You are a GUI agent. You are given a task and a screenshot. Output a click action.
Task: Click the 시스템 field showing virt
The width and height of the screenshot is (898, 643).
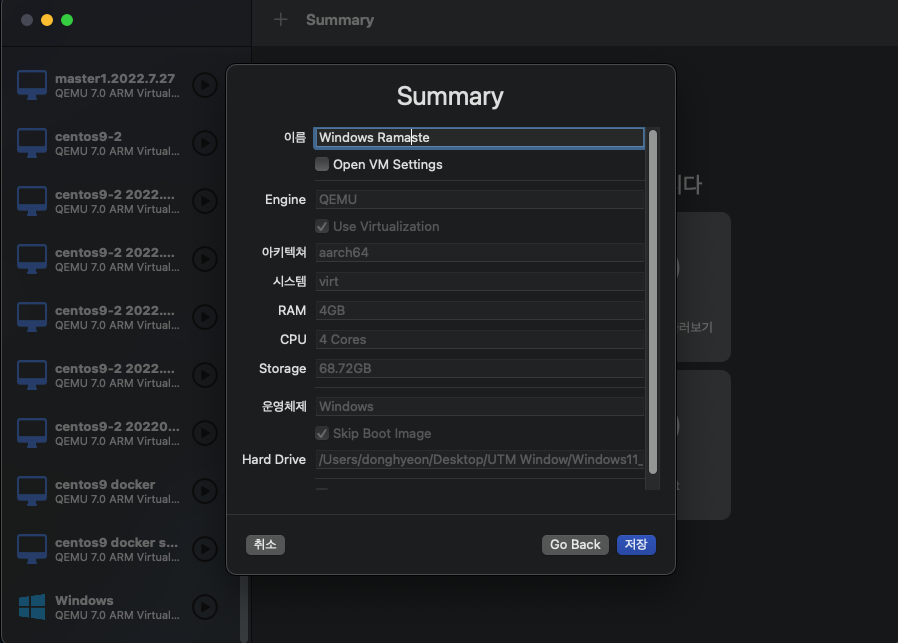[x=479, y=282]
